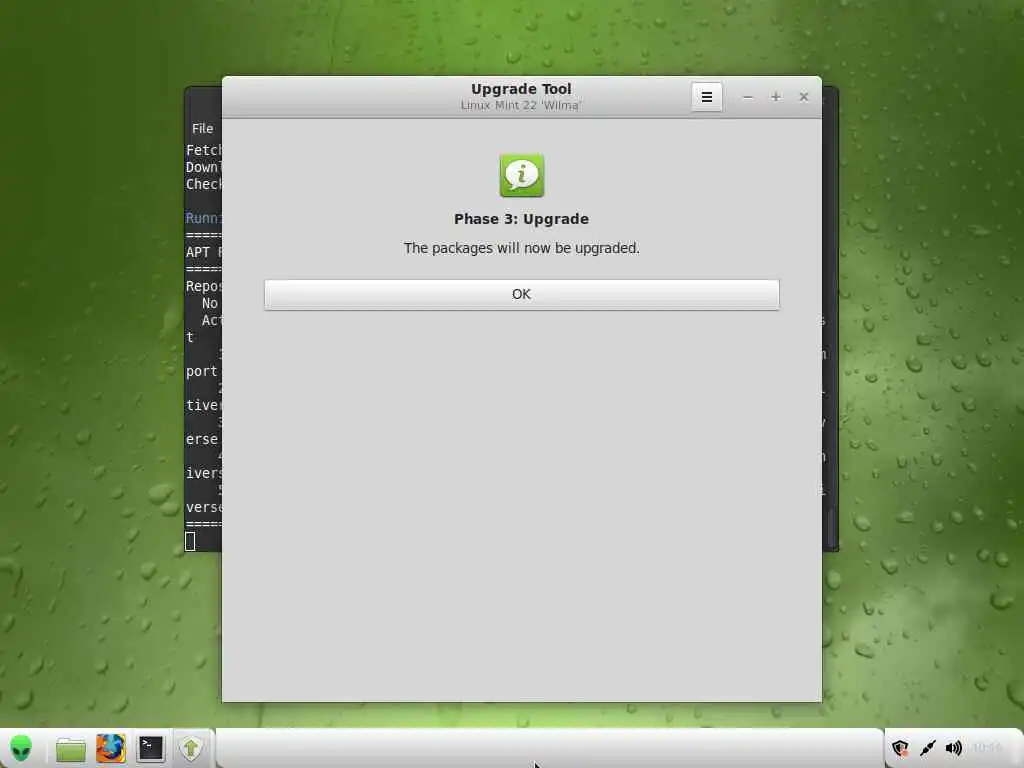Click the panel clock
Image resolution: width=1024 pixels, height=768 pixels.
[987, 748]
